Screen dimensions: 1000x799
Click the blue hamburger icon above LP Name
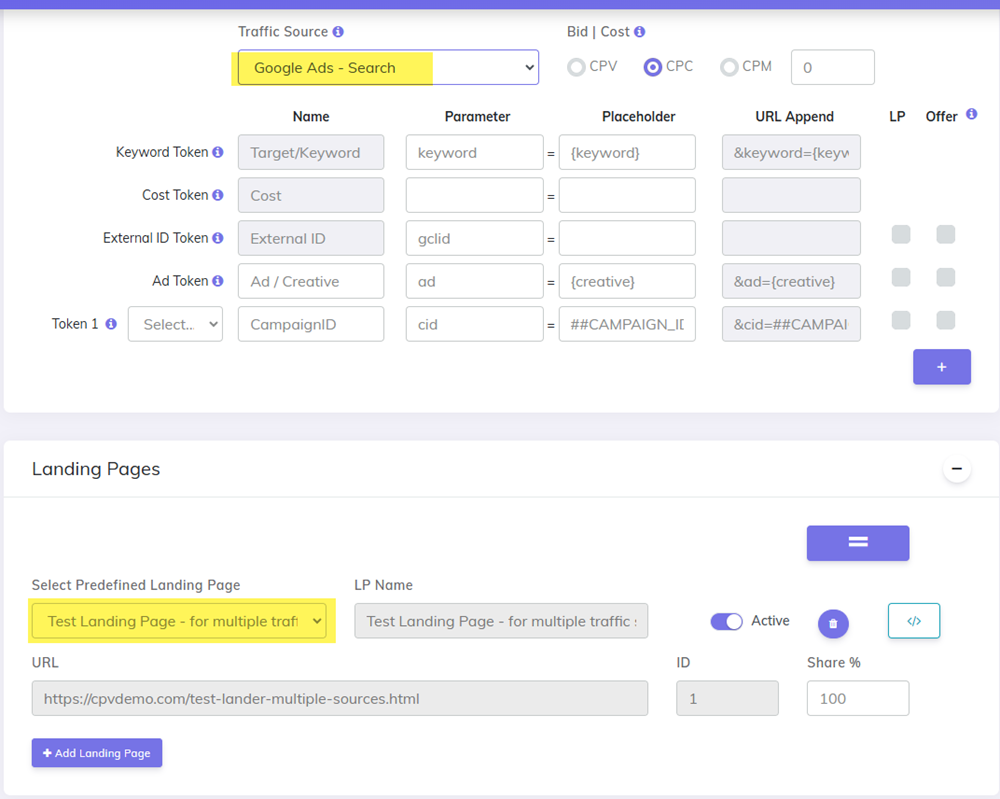pyautogui.click(x=857, y=543)
